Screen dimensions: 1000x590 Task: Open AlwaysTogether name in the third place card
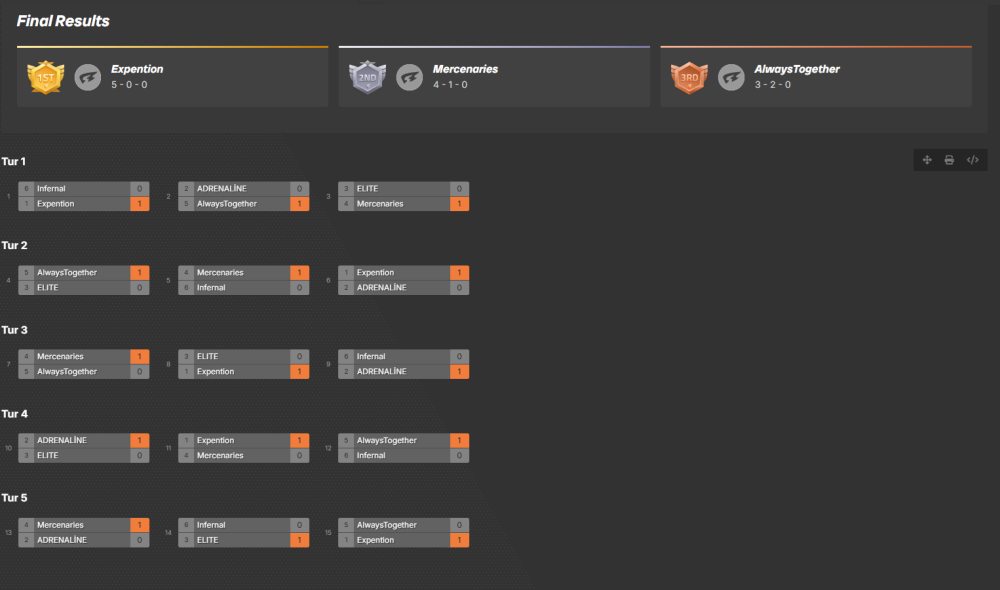797,69
